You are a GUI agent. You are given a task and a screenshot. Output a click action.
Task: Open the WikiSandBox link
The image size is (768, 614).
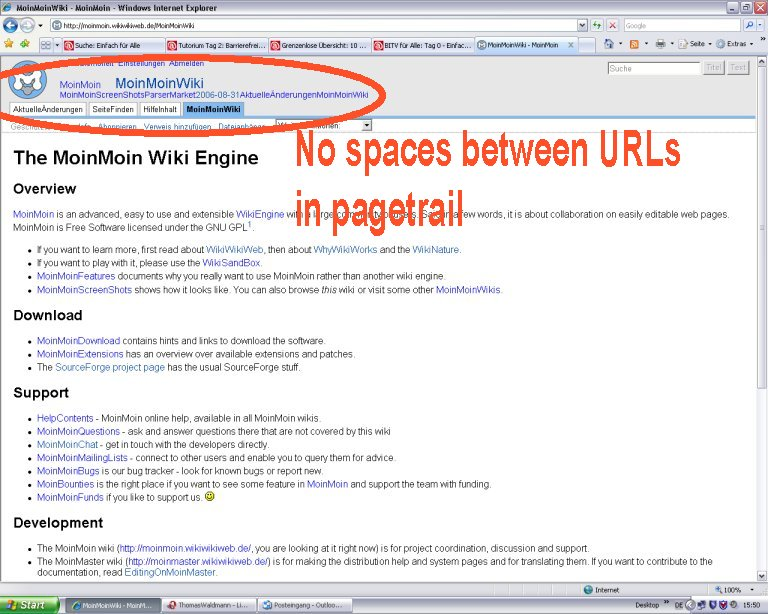point(232,263)
